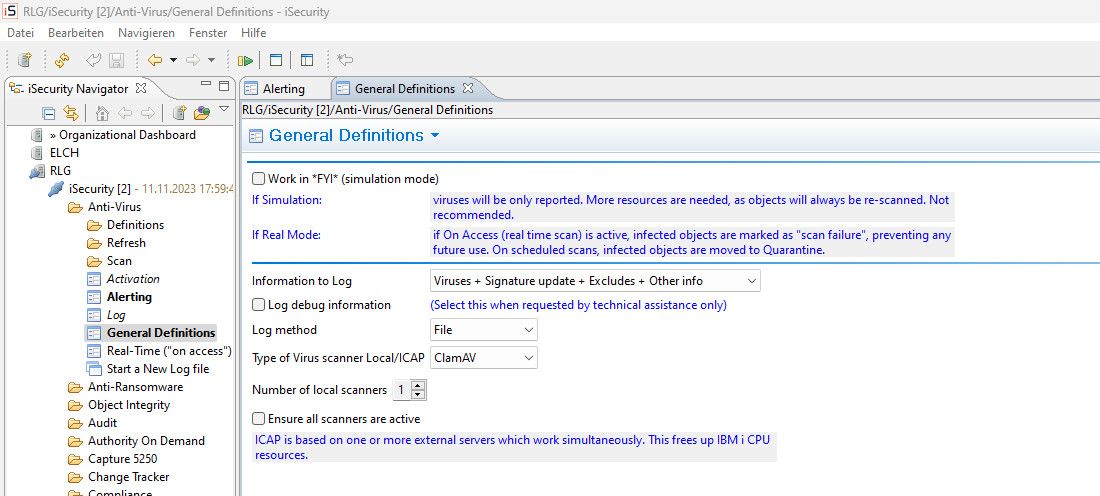Open the Bearbeiten menu
This screenshot has height=496, width=1100.
[x=76, y=33]
